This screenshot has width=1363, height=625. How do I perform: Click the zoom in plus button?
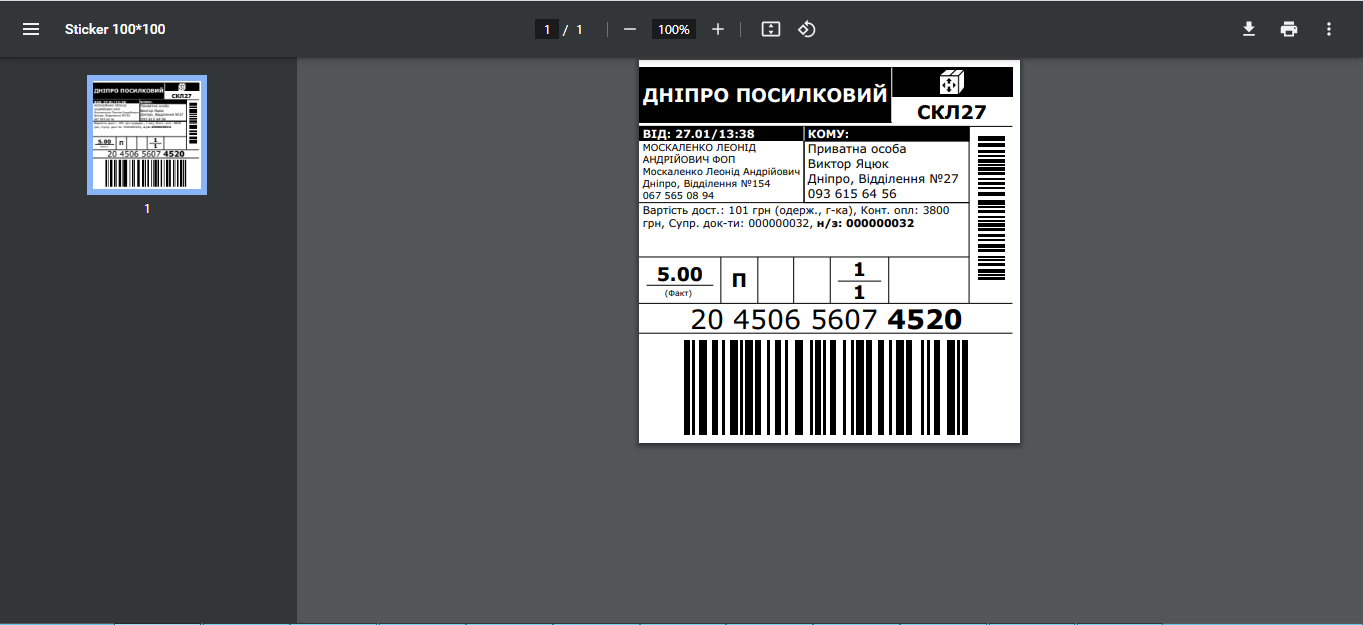coord(717,29)
